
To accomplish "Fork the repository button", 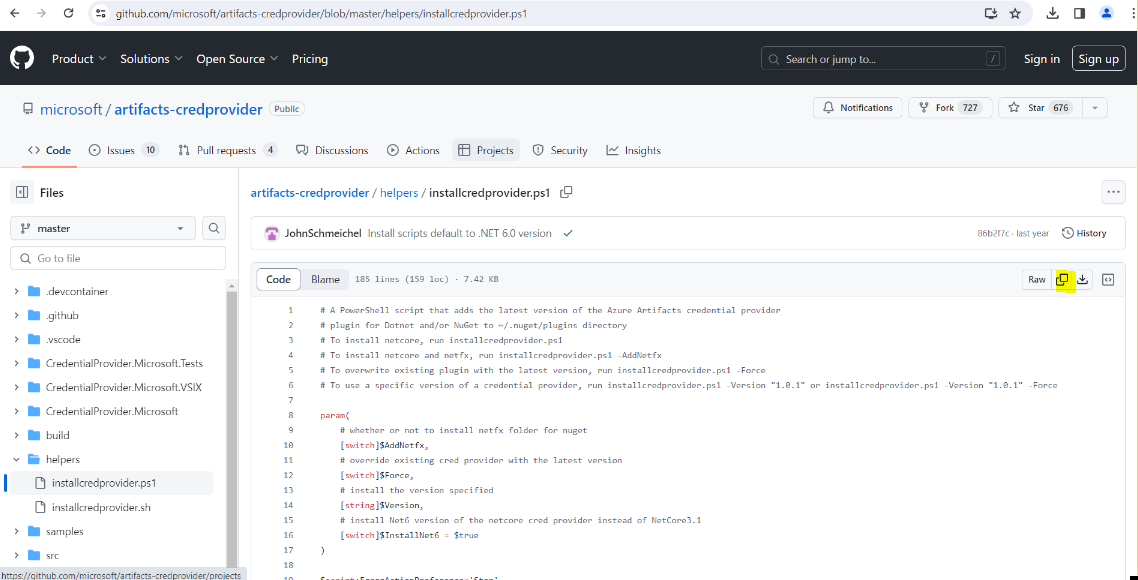I will tap(950, 107).
